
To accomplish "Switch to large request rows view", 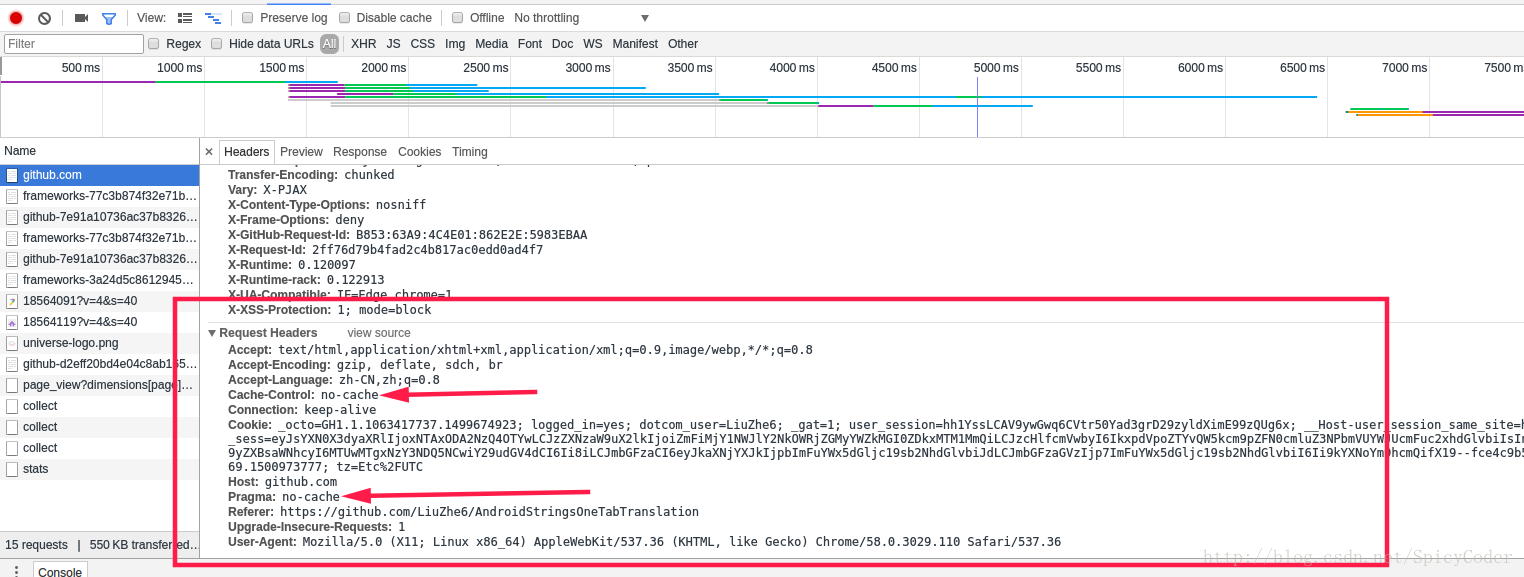I will coord(185,18).
